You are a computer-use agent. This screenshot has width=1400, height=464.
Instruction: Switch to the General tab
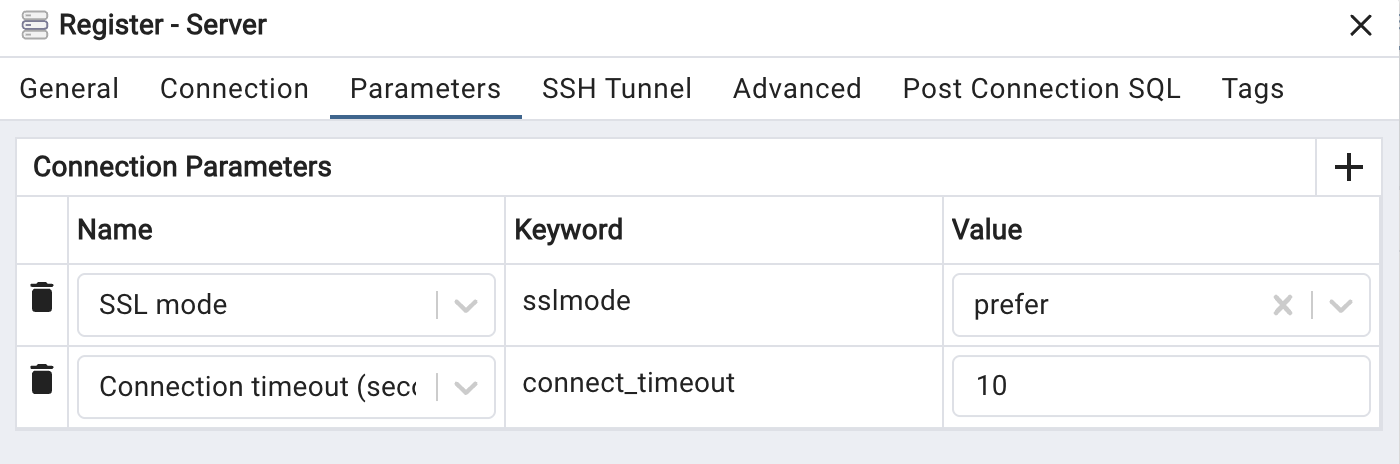pyautogui.click(x=69, y=89)
